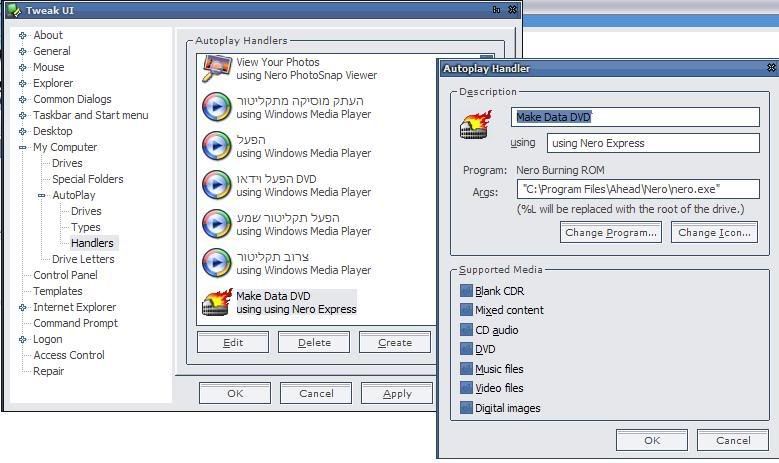Select Command Prompt in the tree
779x463 pixels.
pyautogui.click(x=76, y=323)
